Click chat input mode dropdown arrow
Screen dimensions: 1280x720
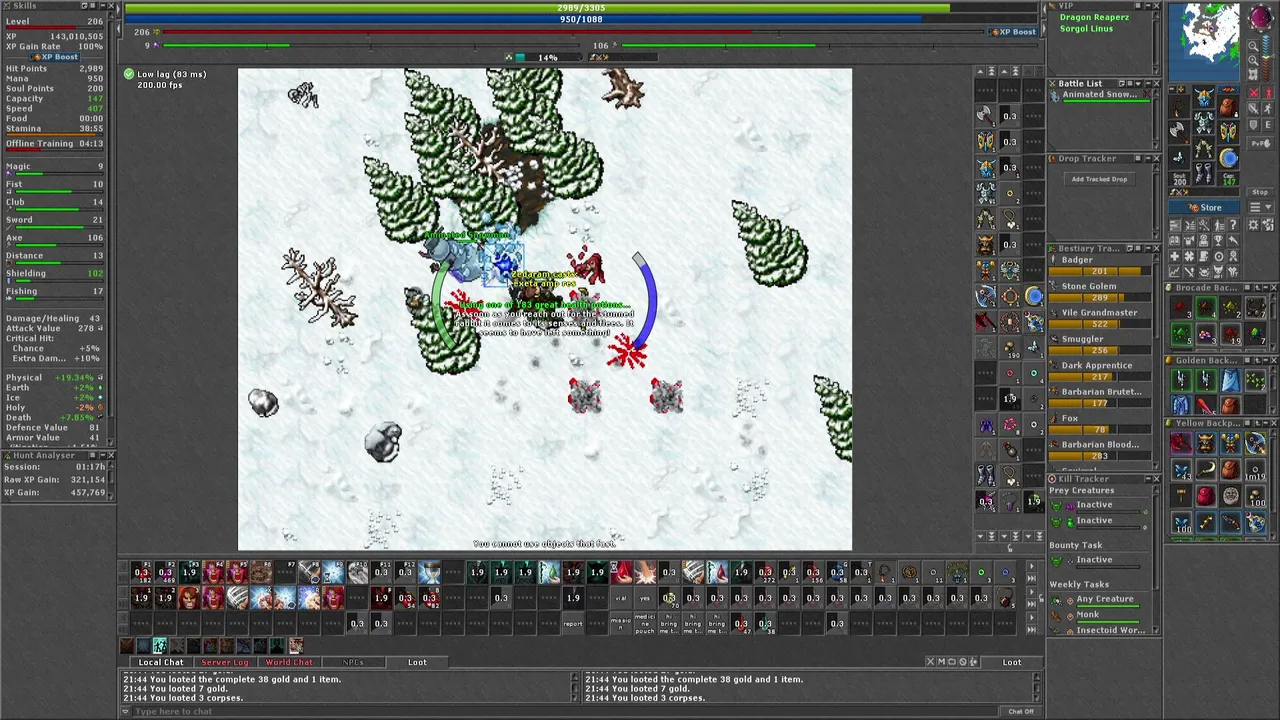[x=126, y=712]
